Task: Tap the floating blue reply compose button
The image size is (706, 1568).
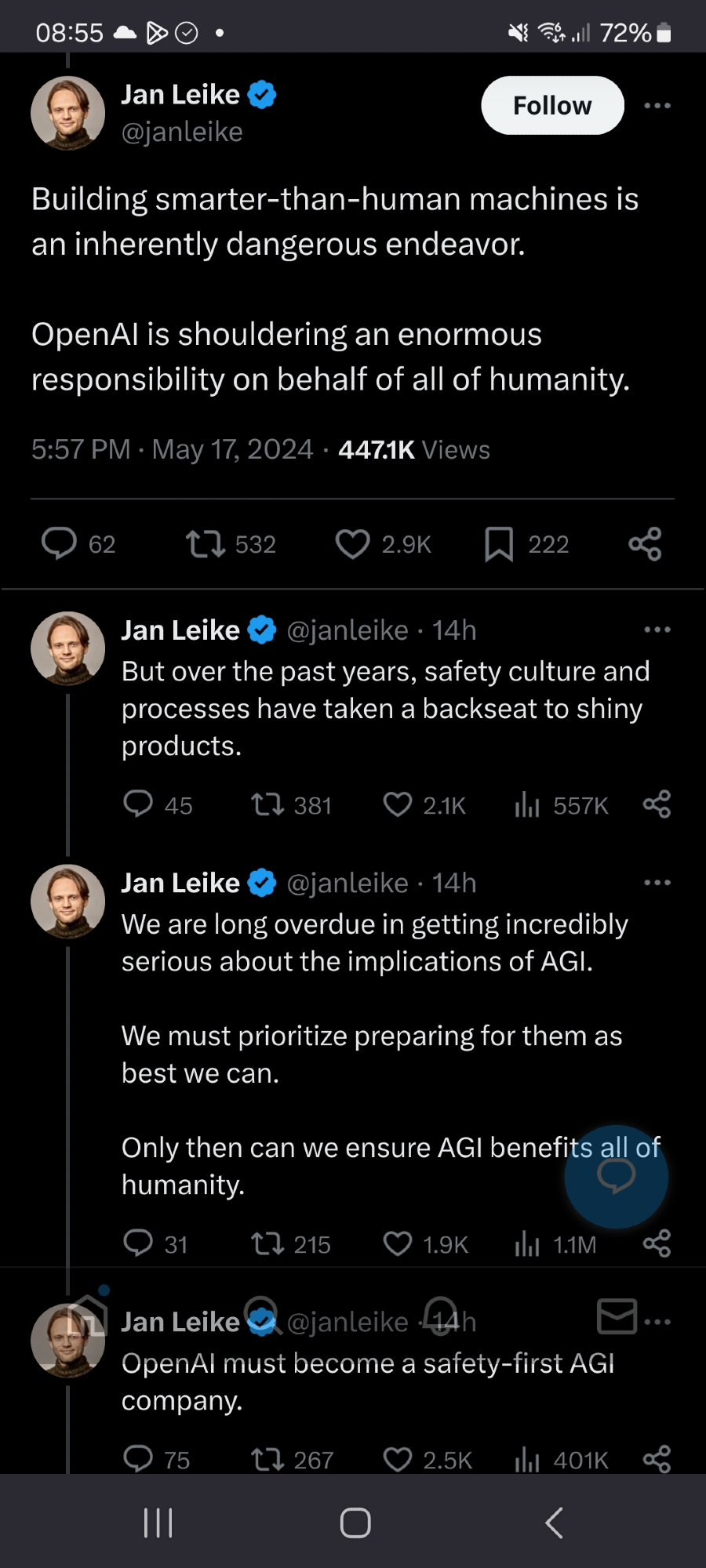Action: 616,1176
